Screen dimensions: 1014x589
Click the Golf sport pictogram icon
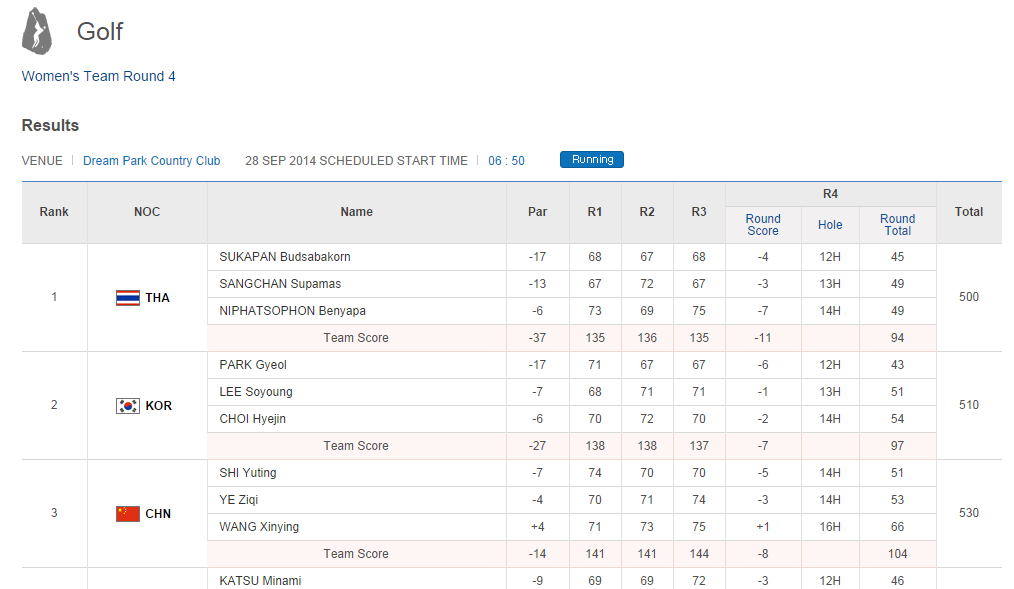pos(38,31)
